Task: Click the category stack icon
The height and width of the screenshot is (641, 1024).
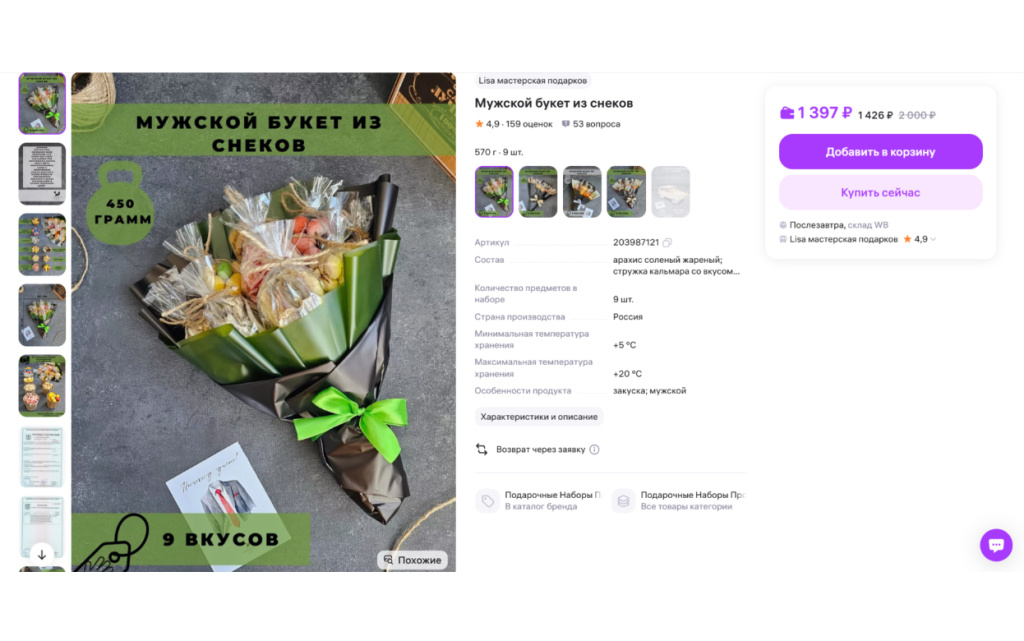Action: (623, 501)
